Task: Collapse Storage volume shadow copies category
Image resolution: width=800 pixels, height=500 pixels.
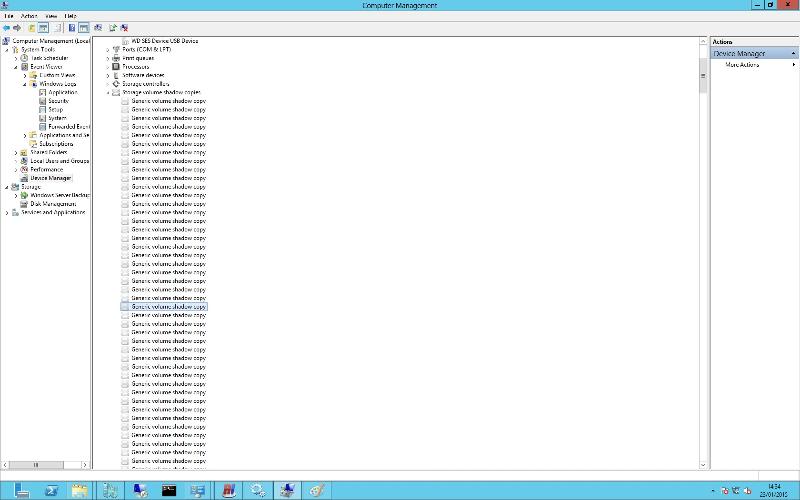Action: point(108,92)
